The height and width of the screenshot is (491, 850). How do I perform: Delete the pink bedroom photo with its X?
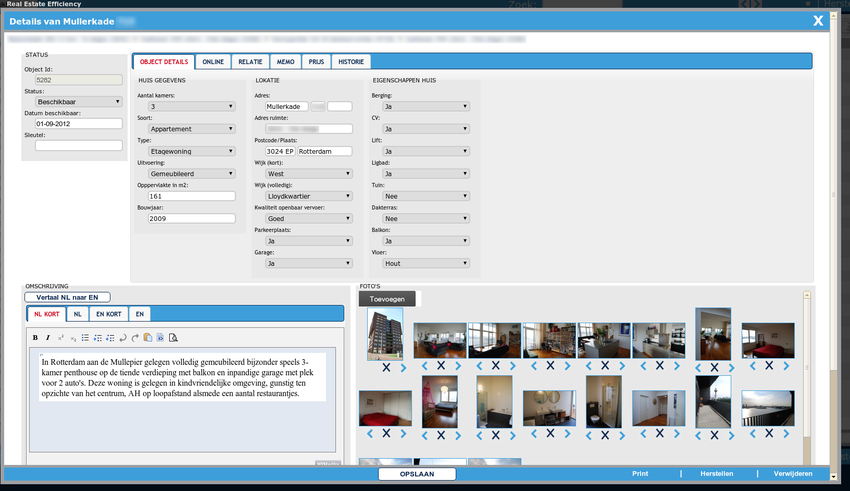[x=441, y=435]
